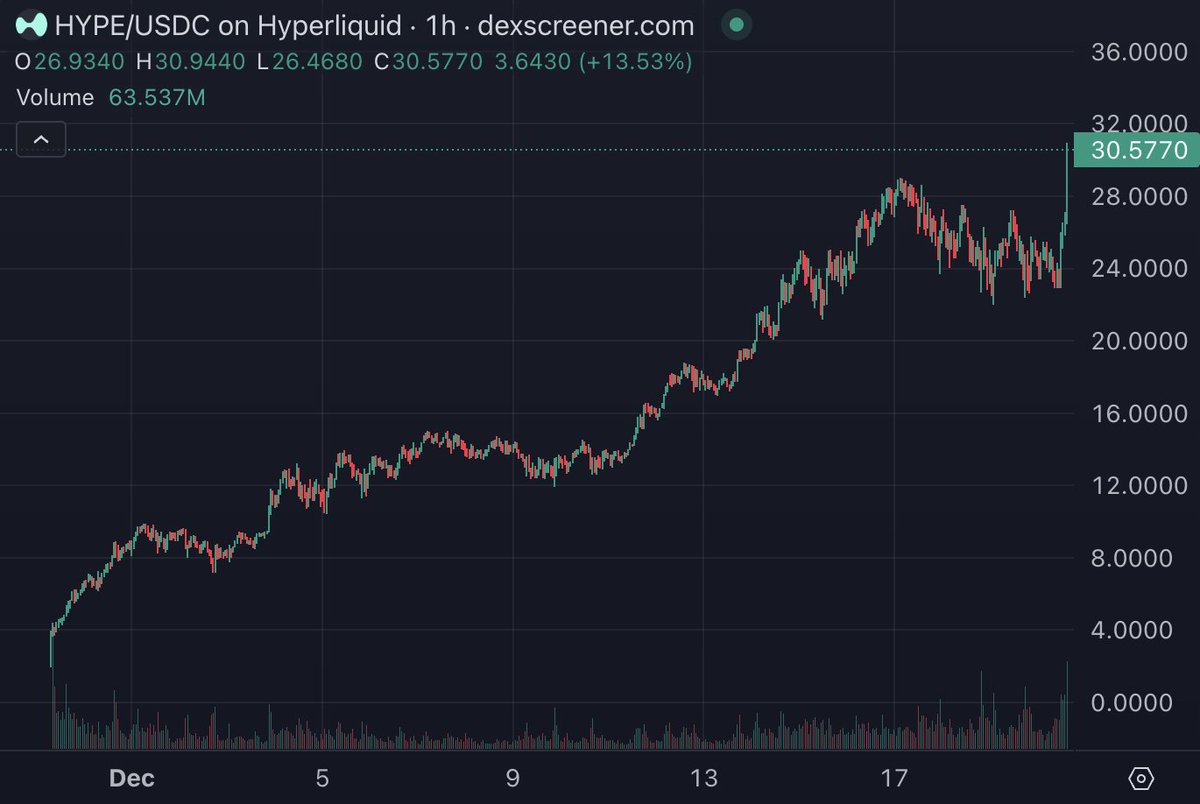Click the 12.0000 price axis label

coord(1139,486)
